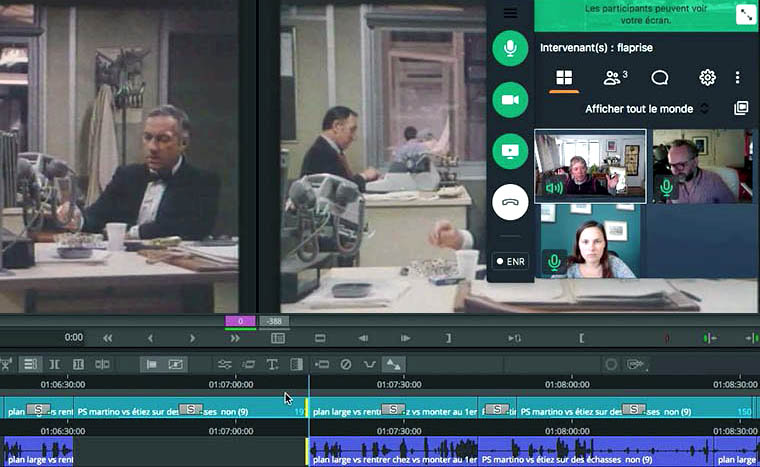Click the 01:08:00:00 mark on upper timecode ruler
The width and height of the screenshot is (760, 467).
point(567,385)
